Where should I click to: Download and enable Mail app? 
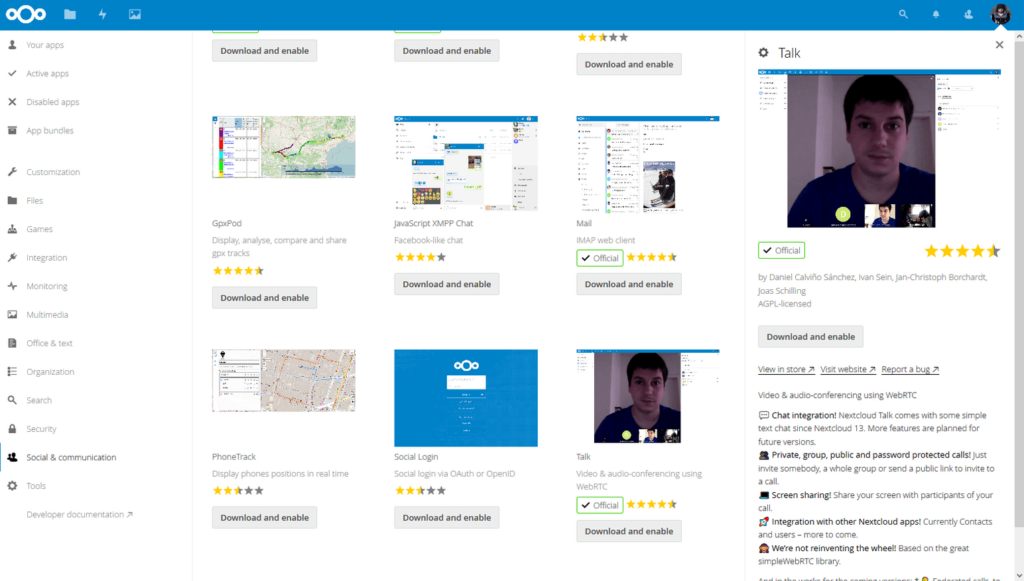click(629, 284)
